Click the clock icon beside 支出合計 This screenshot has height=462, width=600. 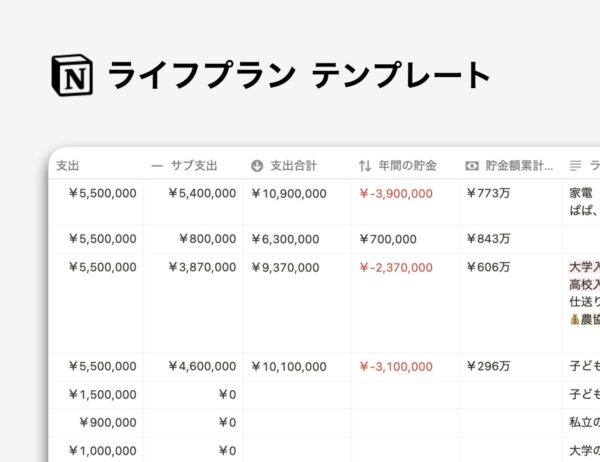click(257, 166)
